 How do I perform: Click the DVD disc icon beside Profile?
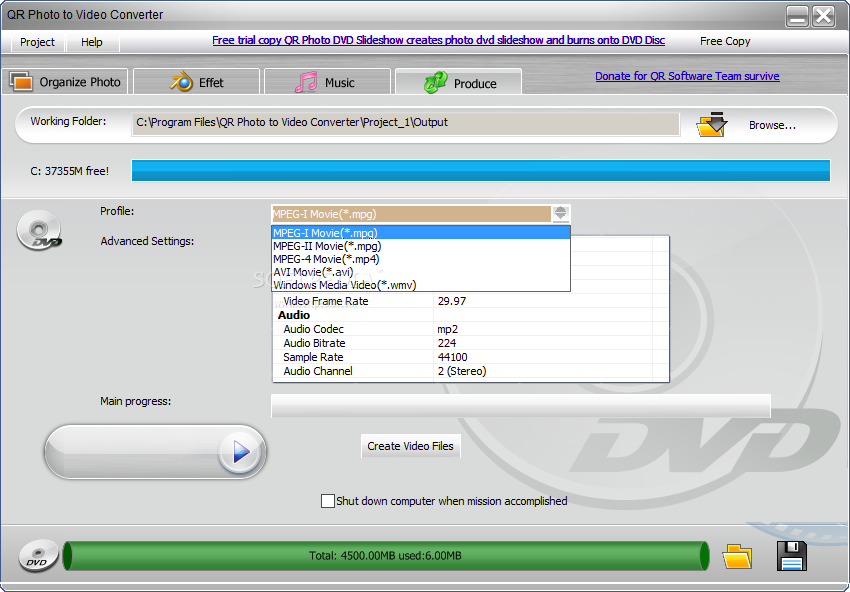[x=39, y=230]
